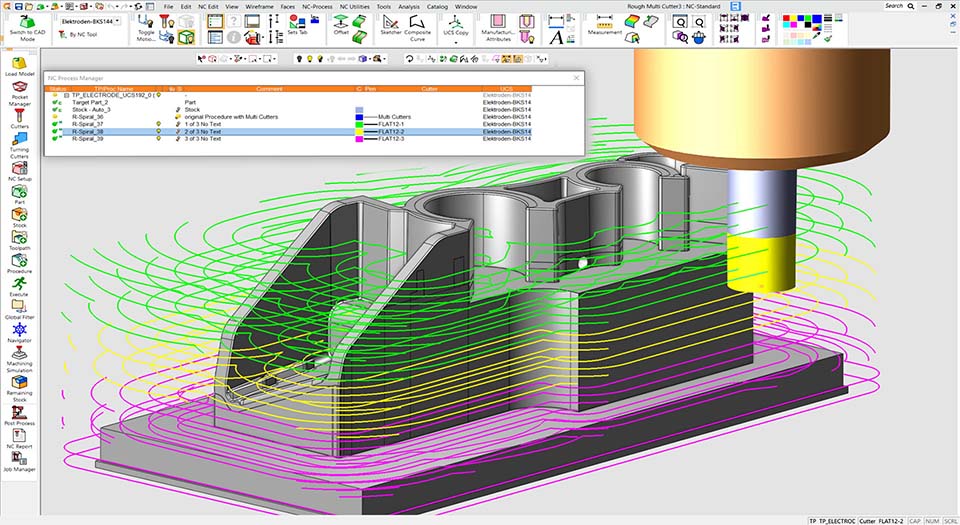Viewport: 960px width, 525px height.
Task: Collapse the TP_ELECTRODE_UCS192 tree node
Action: (66, 94)
